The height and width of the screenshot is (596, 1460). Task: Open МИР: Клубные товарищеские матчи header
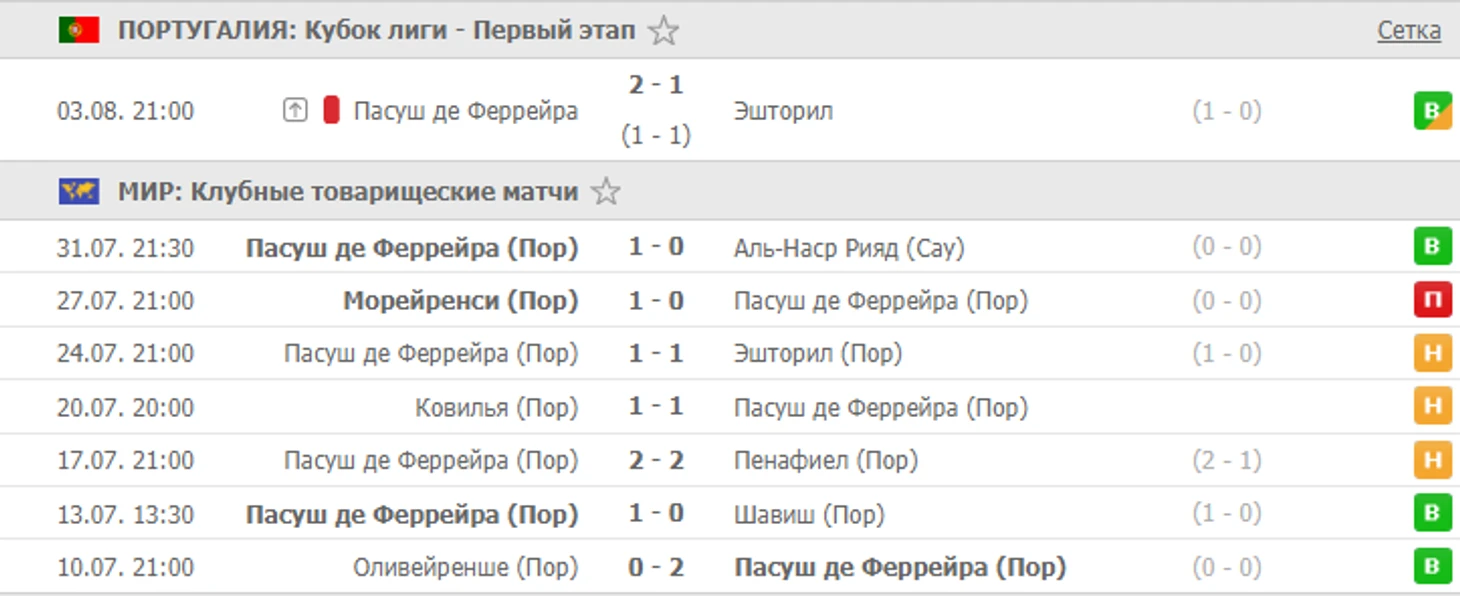(x=348, y=191)
